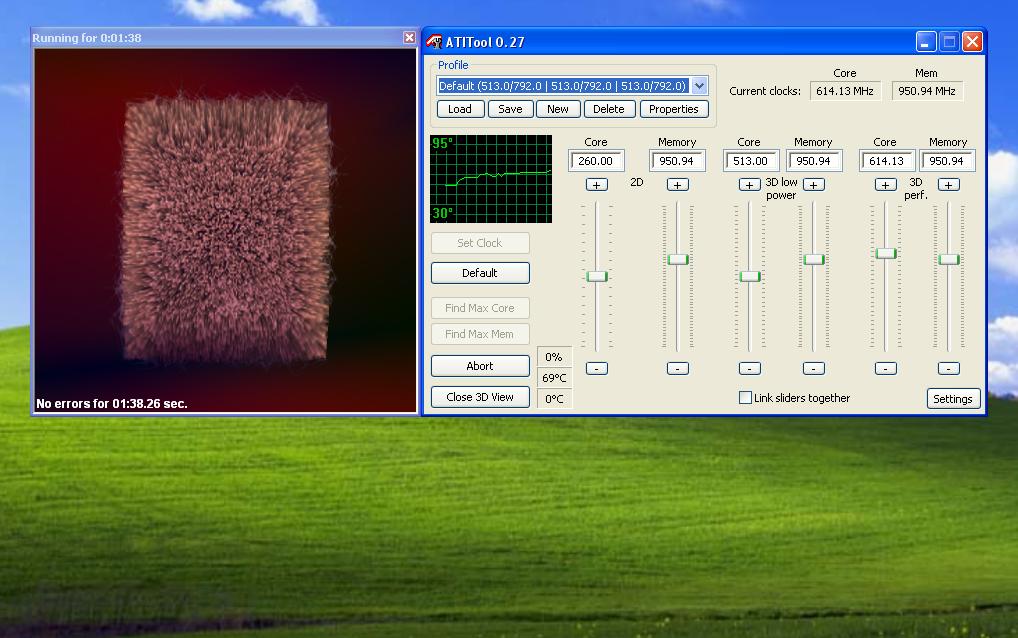This screenshot has height=638, width=1018.
Task: Create a New profile
Action: [558, 109]
